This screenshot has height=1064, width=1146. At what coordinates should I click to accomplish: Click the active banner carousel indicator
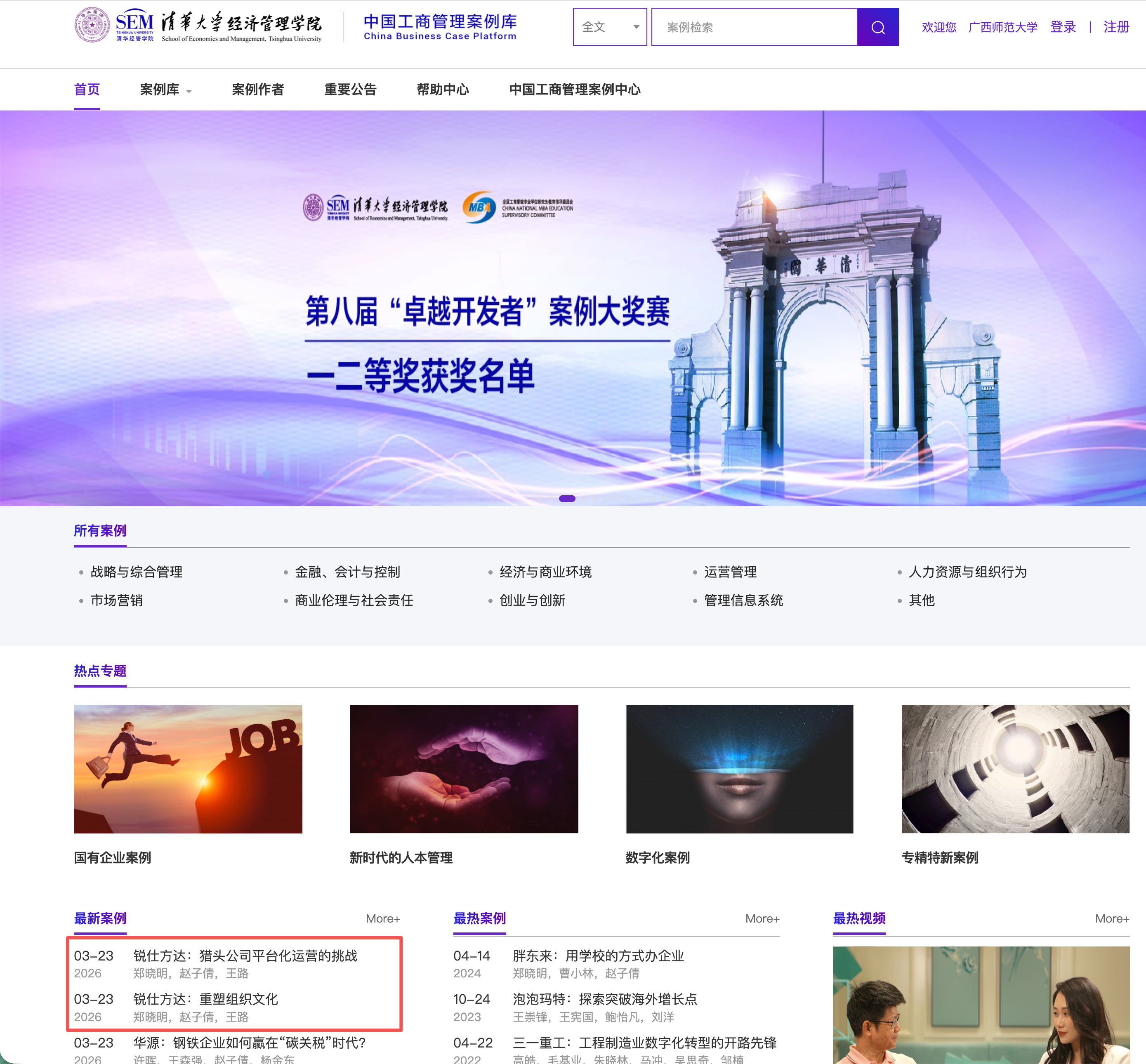pos(567,499)
